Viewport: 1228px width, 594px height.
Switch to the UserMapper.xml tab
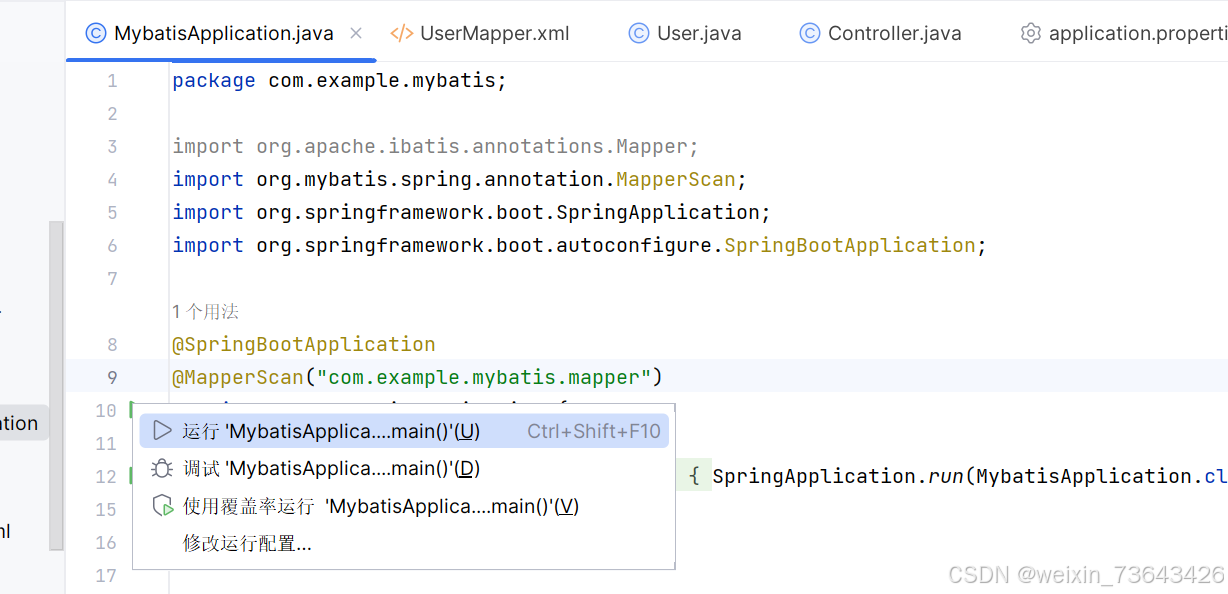[494, 33]
